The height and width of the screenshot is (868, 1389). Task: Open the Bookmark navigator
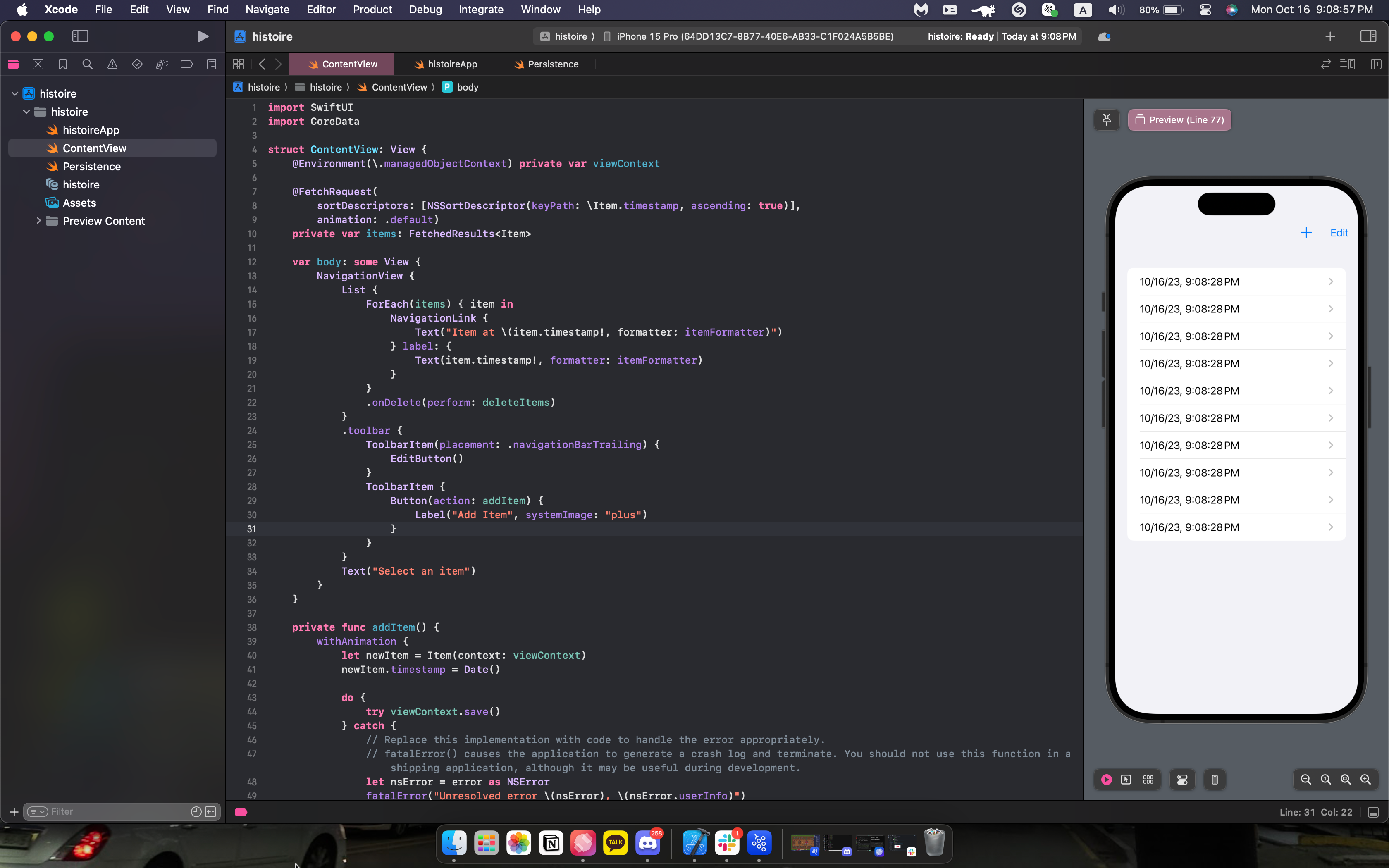click(62, 64)
